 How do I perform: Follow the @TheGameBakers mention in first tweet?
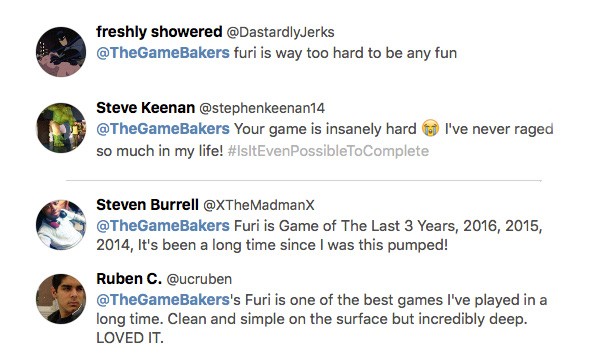(x=163, y=53)
